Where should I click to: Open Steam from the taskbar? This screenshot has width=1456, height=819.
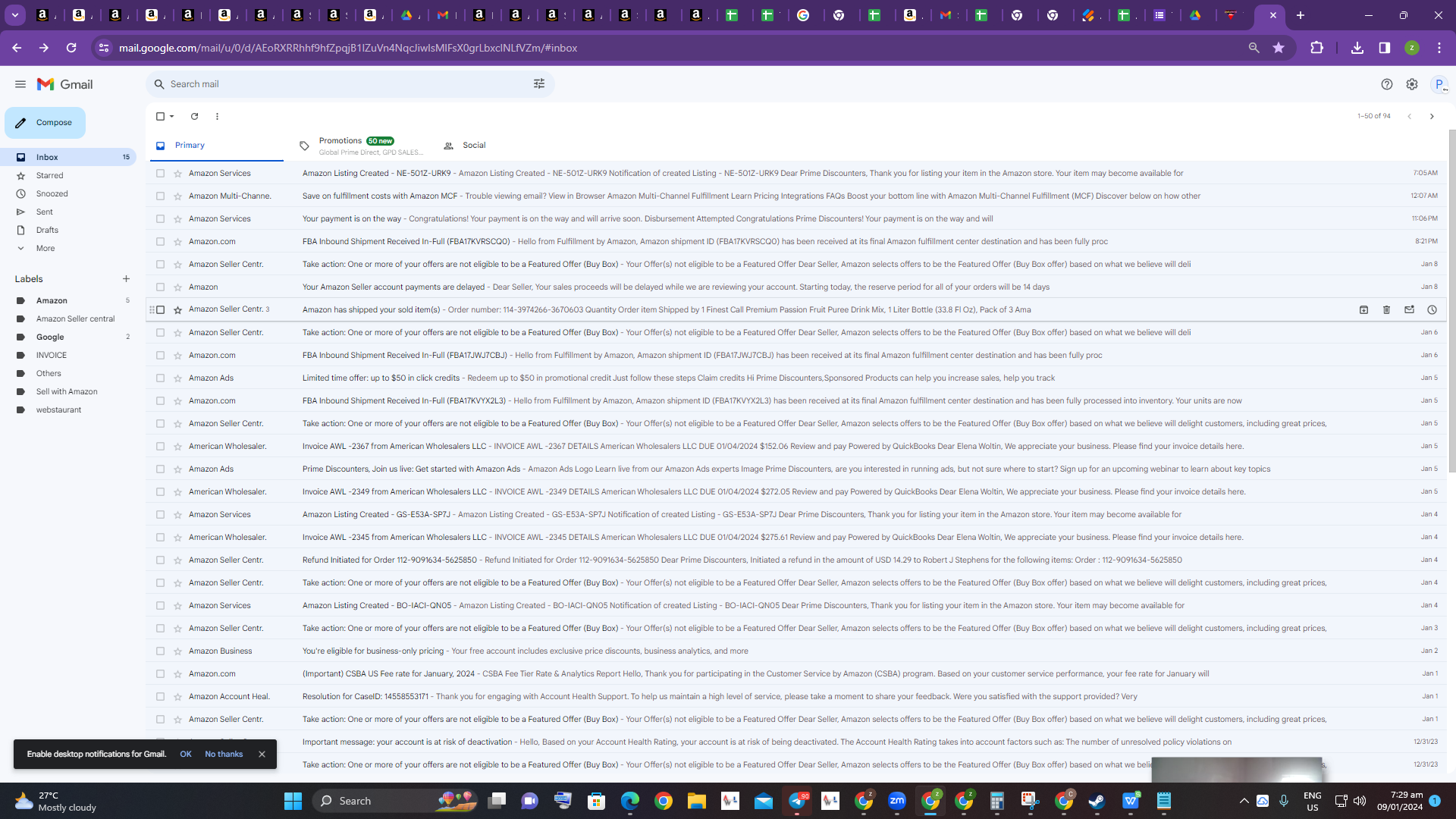coord(1097,801)
